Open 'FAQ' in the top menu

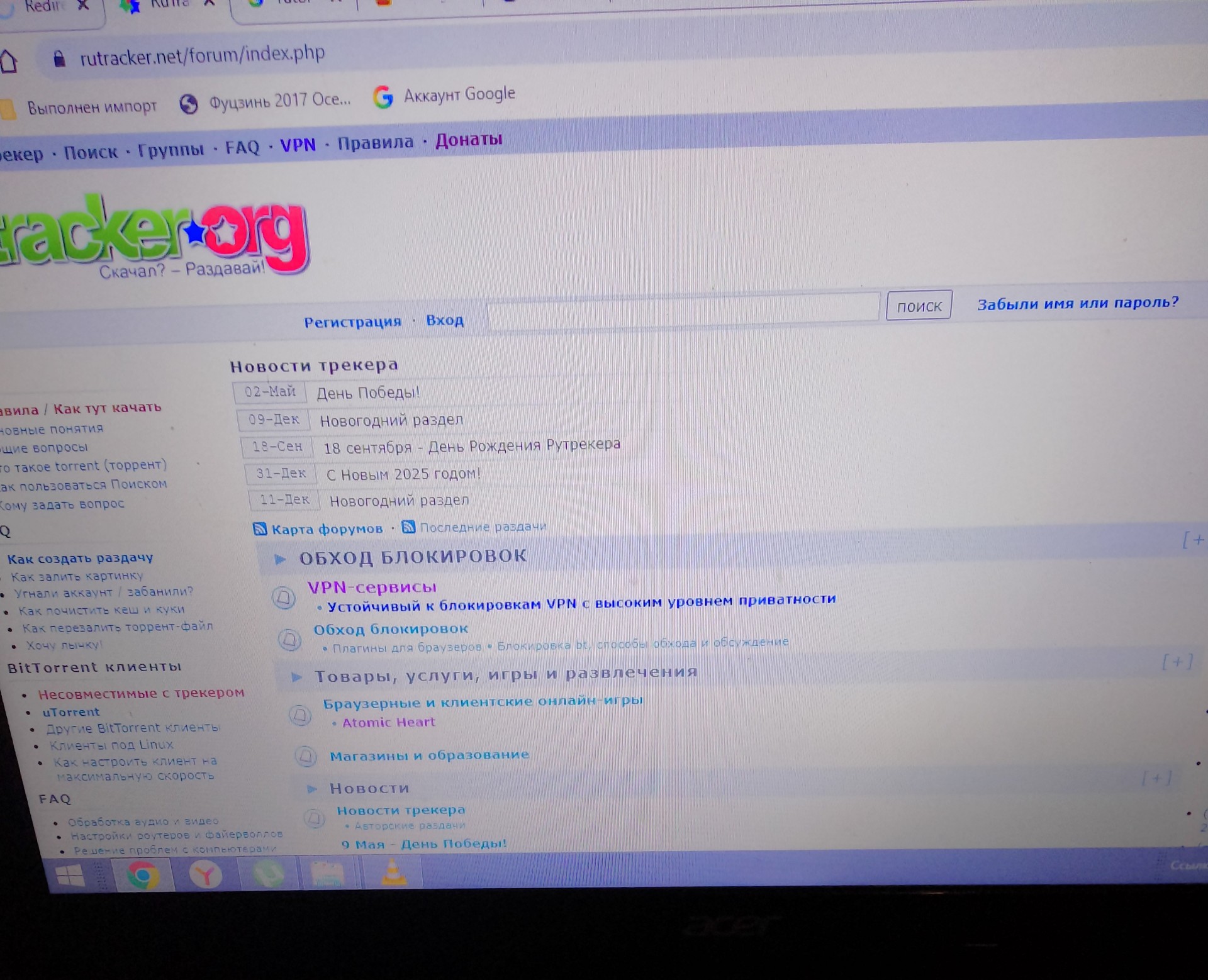242,148
